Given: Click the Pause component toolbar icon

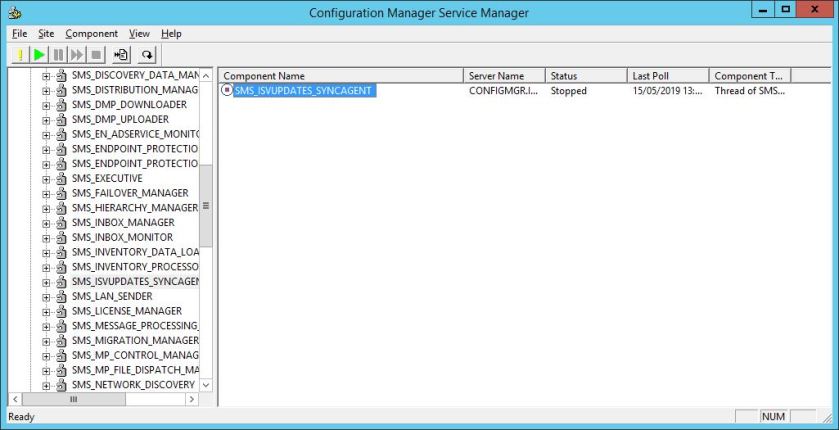Looking at the screenshot, I should 58,55.
